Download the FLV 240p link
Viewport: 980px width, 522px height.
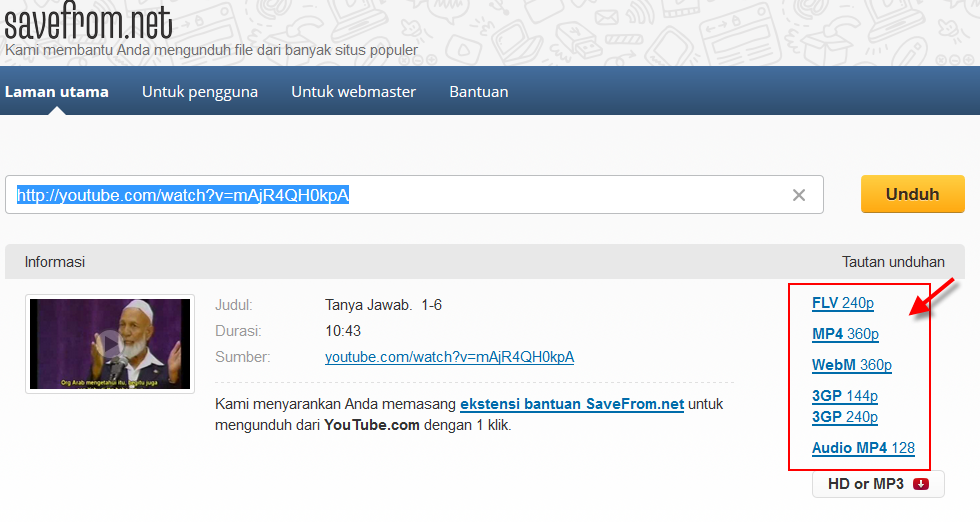click(842, 303)
